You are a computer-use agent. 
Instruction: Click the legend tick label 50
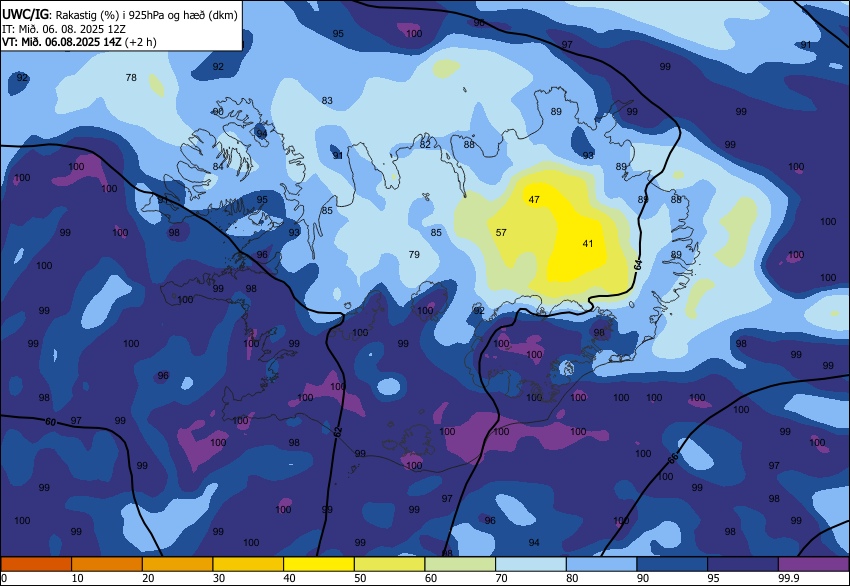(360, 578)
